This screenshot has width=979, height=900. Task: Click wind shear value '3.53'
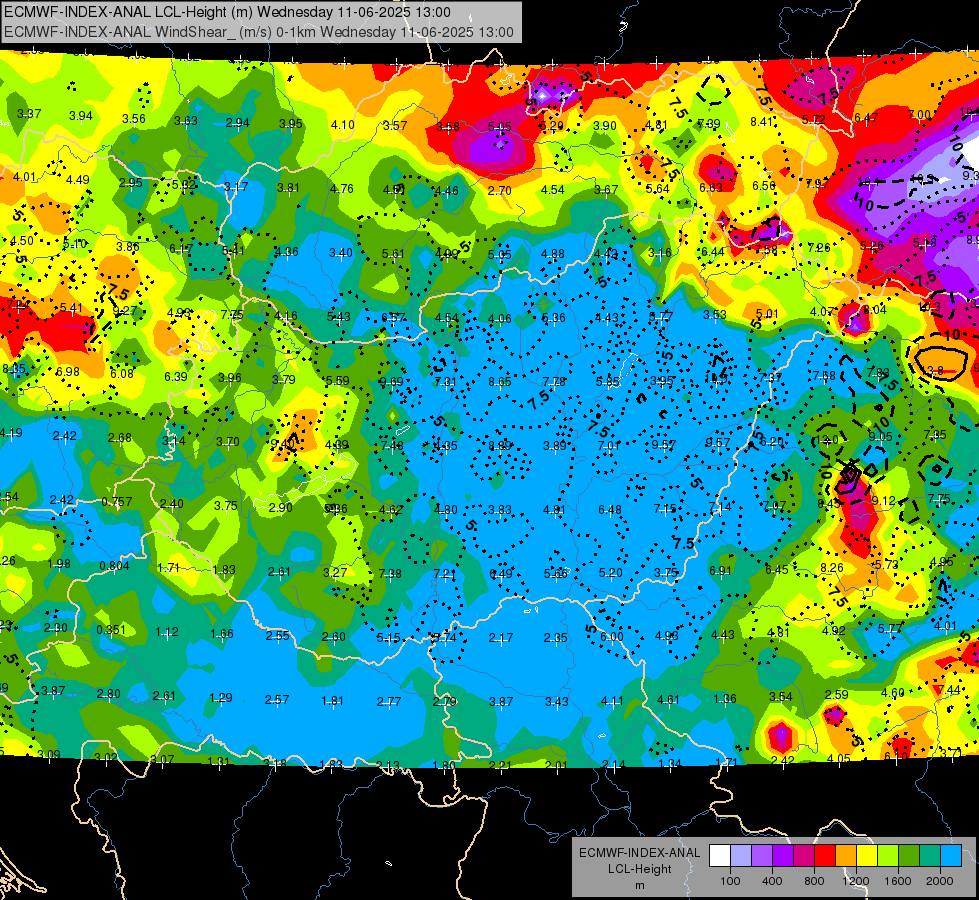[x=715, y=314]
